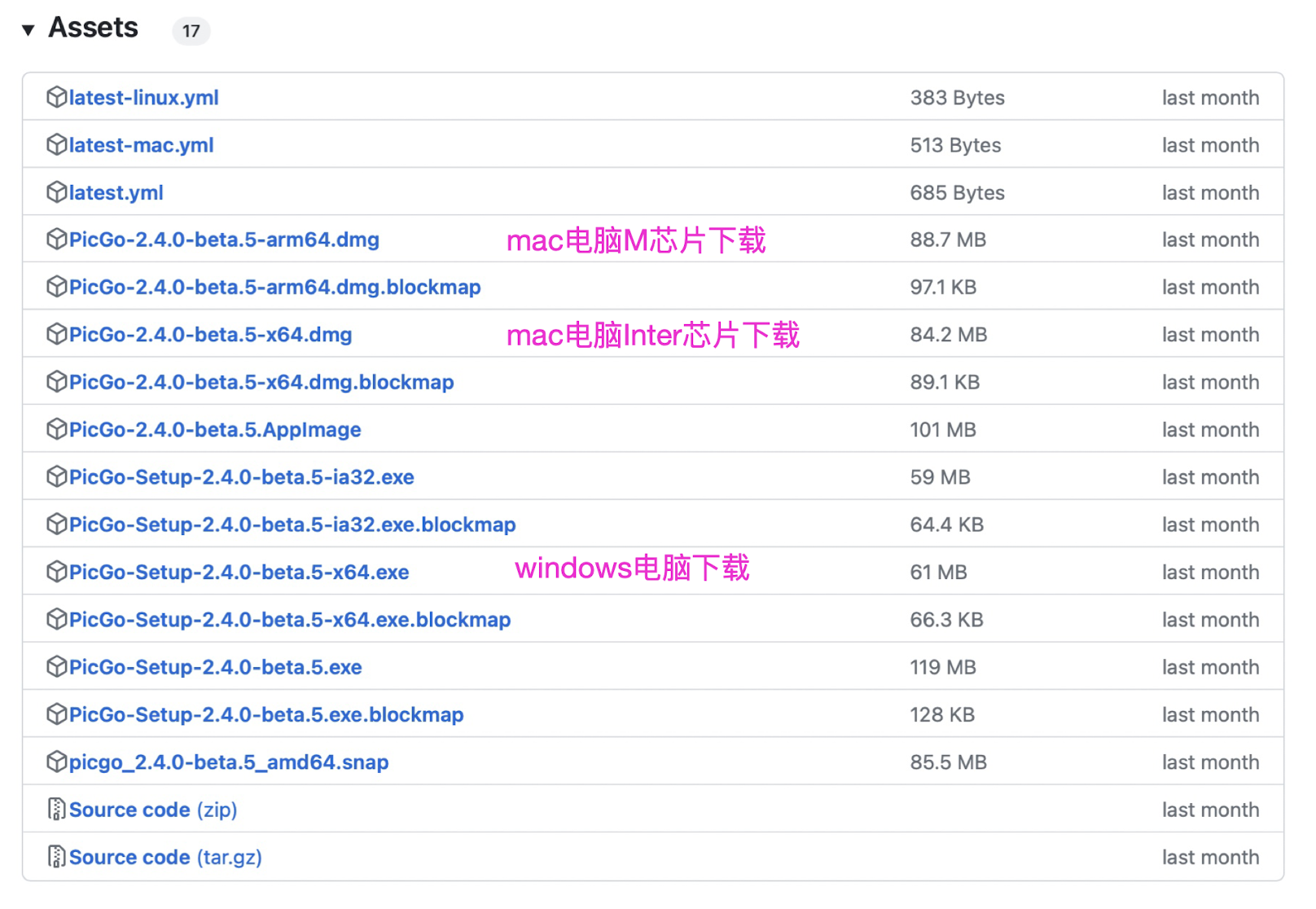Click the Assets heading text
This screenshot has width=1316, height=909.
tap(94, 28)
